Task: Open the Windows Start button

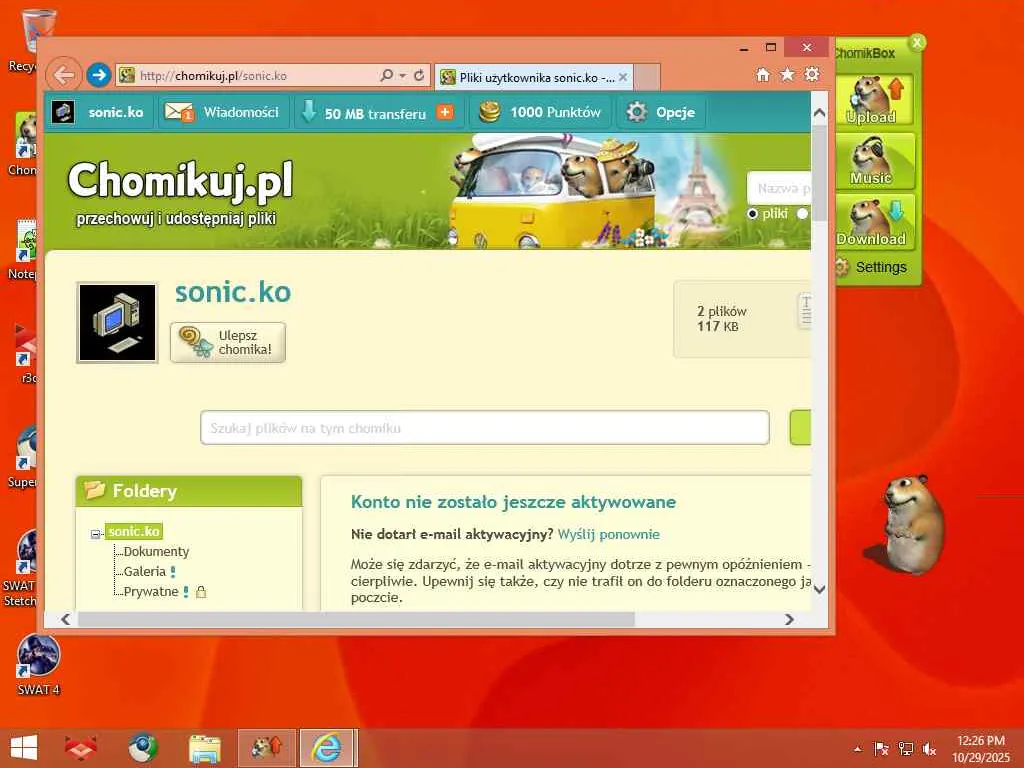Action: (x=24, y=748)
